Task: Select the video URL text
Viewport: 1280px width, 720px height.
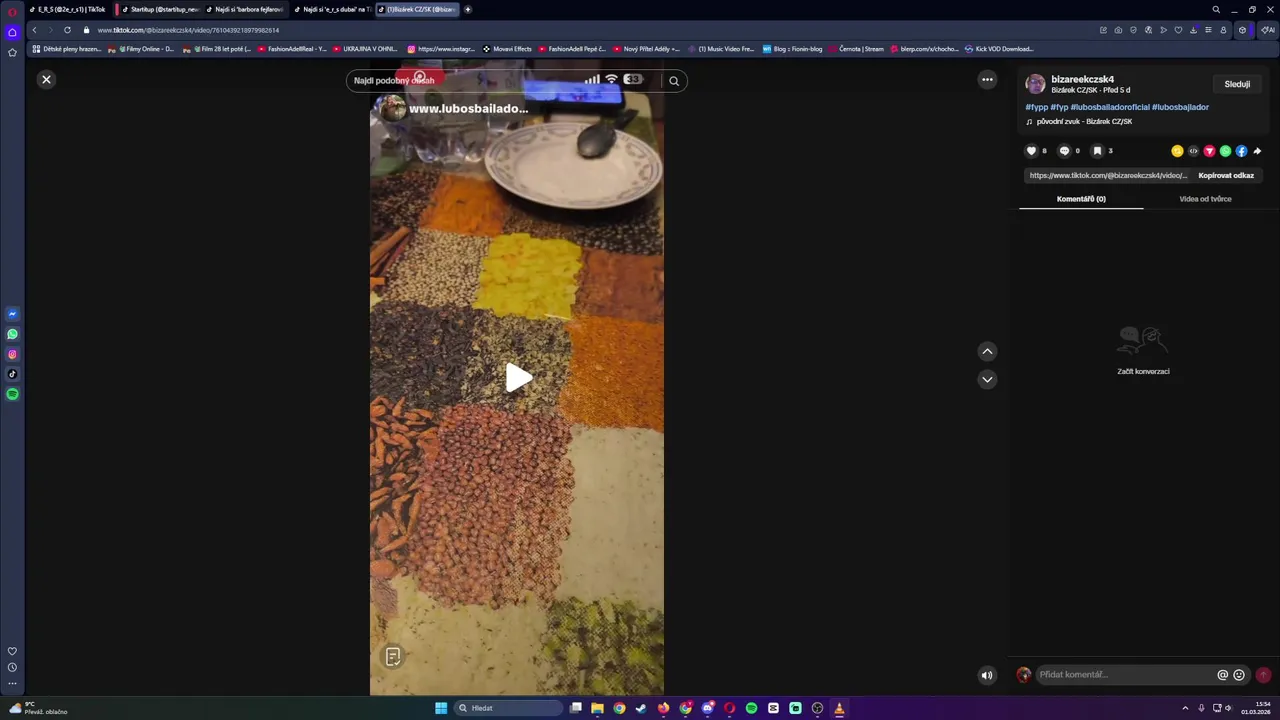Action: [1108, 175]
